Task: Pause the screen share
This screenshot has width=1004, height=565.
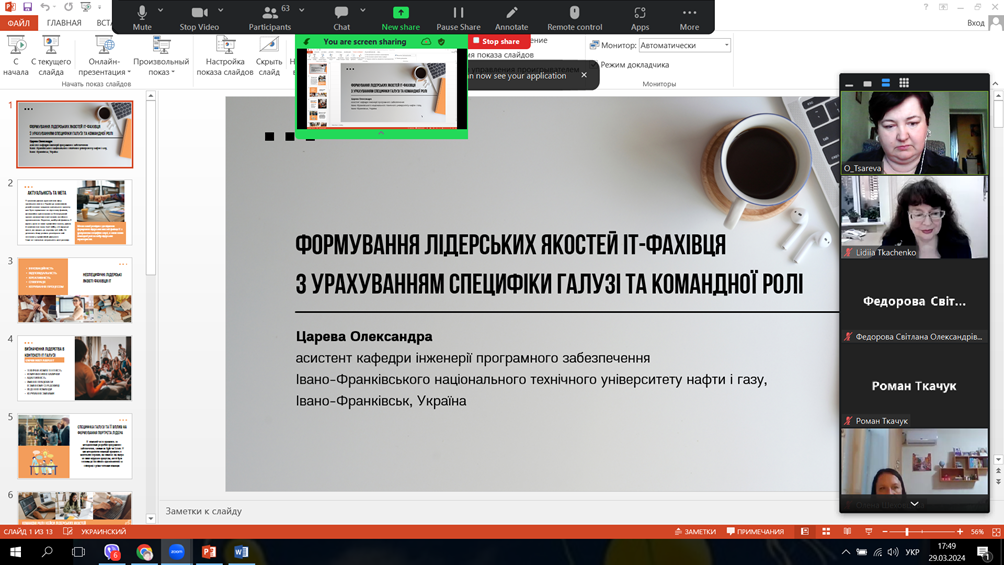Action: coord(458,16)
